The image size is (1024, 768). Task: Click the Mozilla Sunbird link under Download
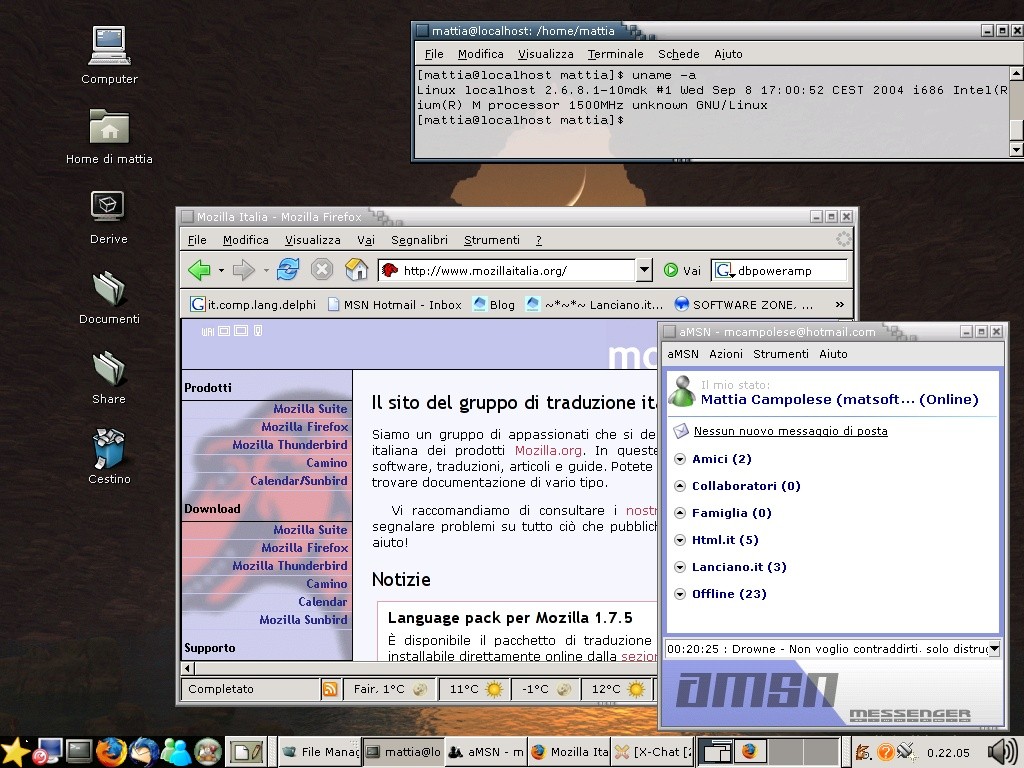303,620
